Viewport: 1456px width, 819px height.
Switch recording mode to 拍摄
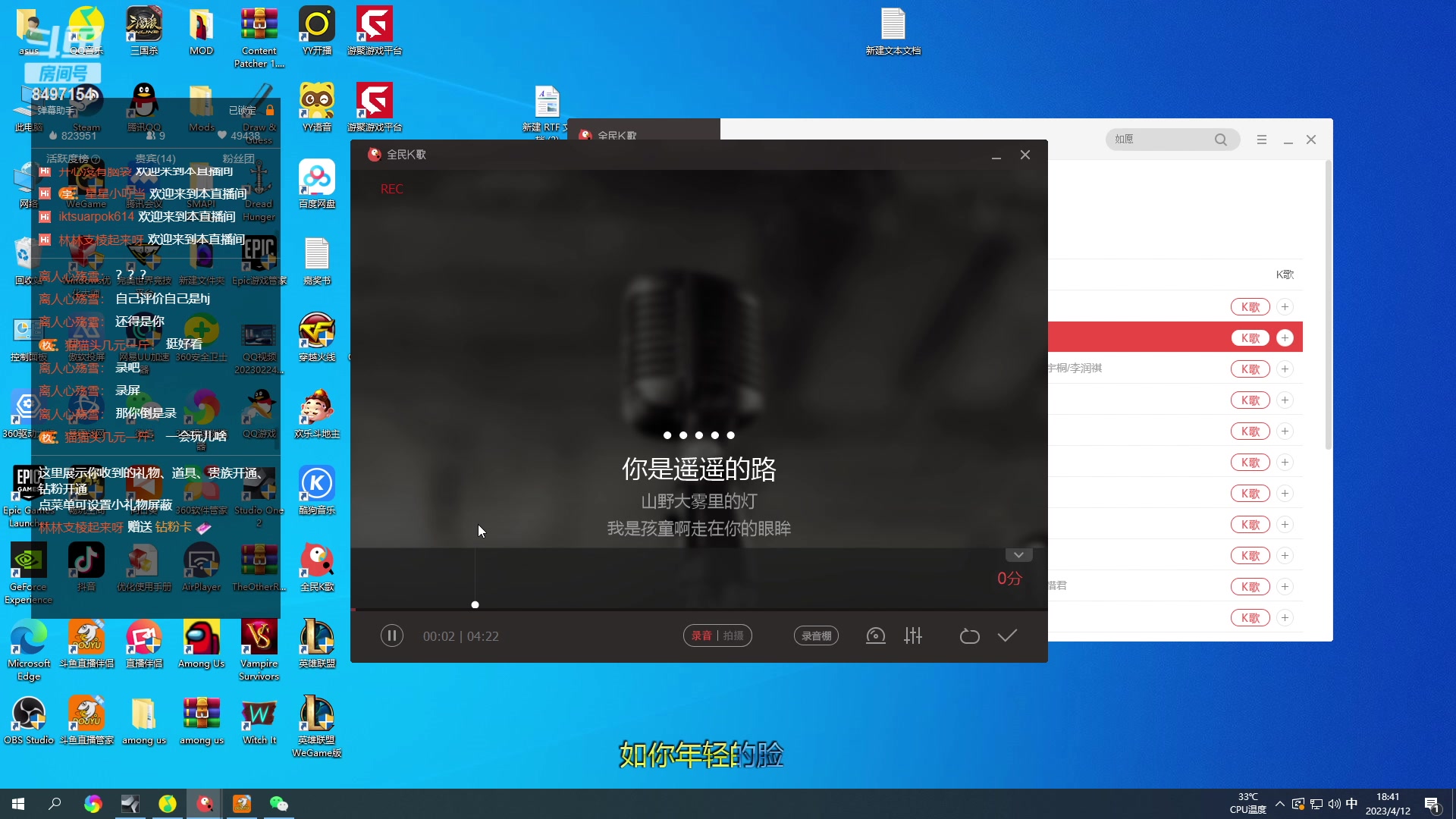point(732,635)
